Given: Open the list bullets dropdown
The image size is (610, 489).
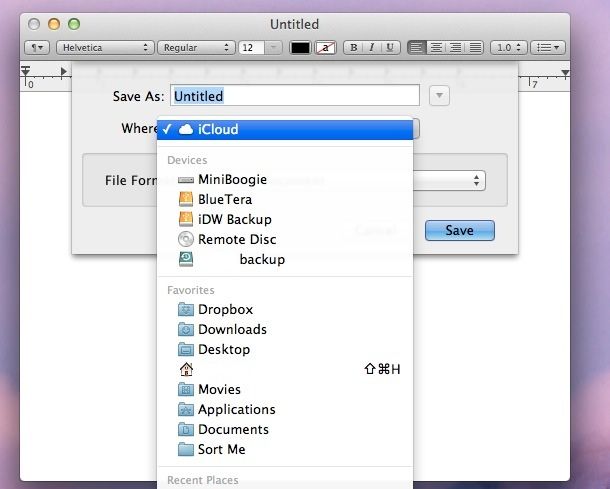Looking at the screenshot, I should [x=548, y=47].
